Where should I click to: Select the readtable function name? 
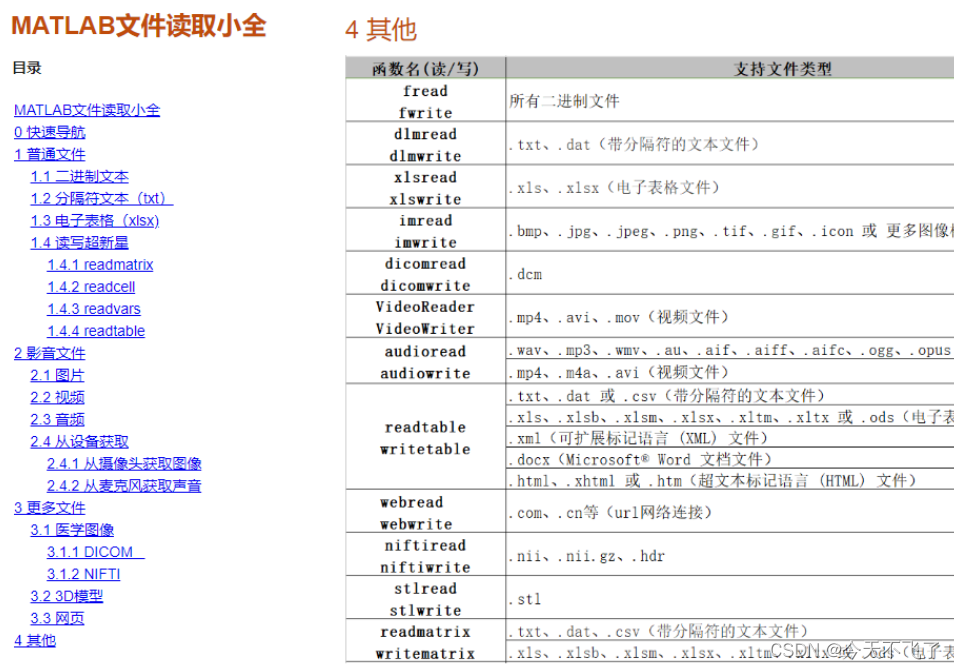425,427
